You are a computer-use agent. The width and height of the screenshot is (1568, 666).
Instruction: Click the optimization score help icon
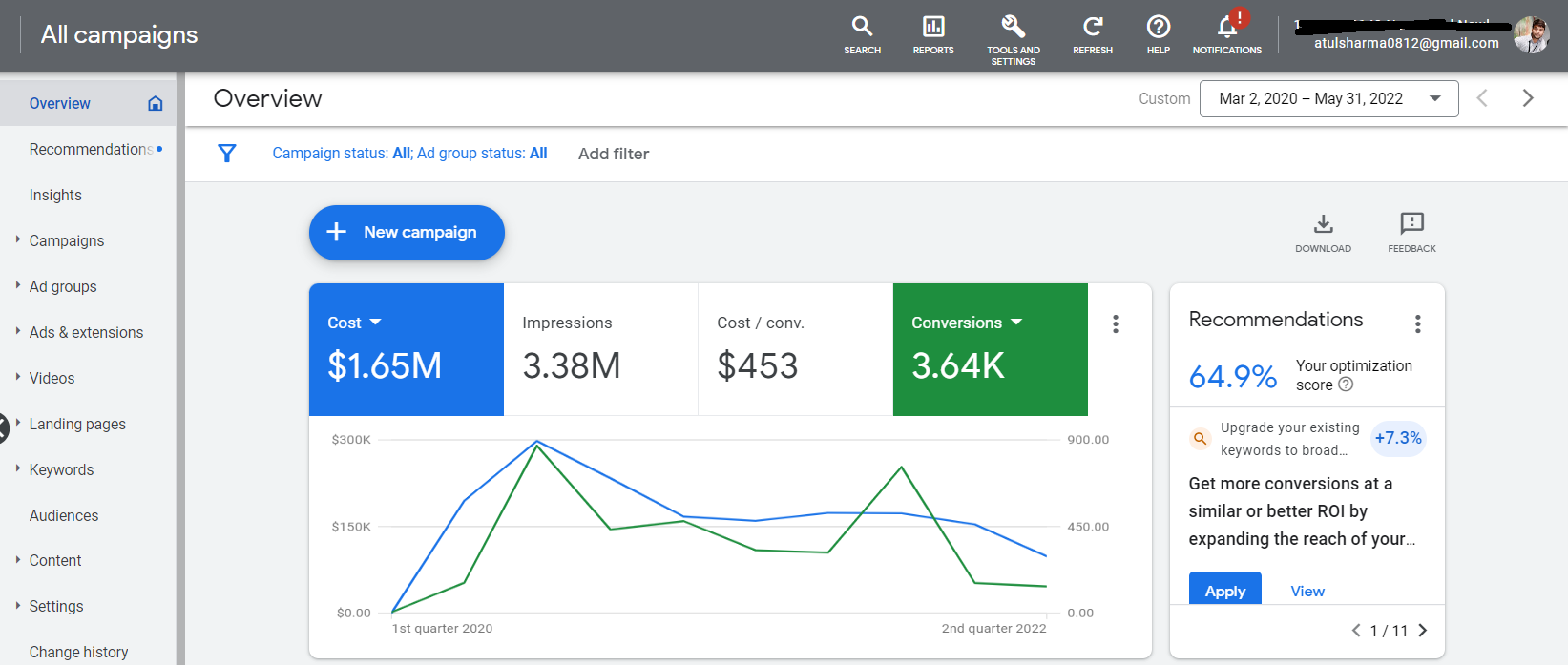[x=1346, y=385]
